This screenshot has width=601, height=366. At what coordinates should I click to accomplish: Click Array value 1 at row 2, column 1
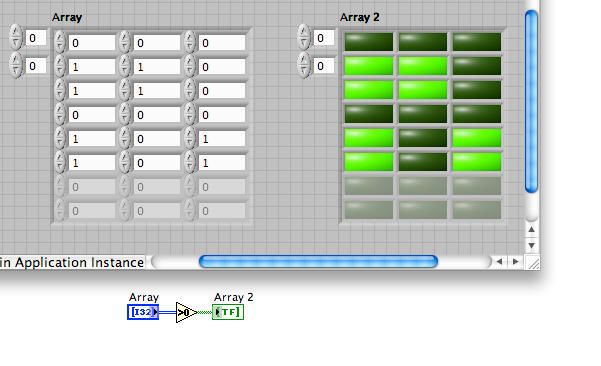click(92, 67)
